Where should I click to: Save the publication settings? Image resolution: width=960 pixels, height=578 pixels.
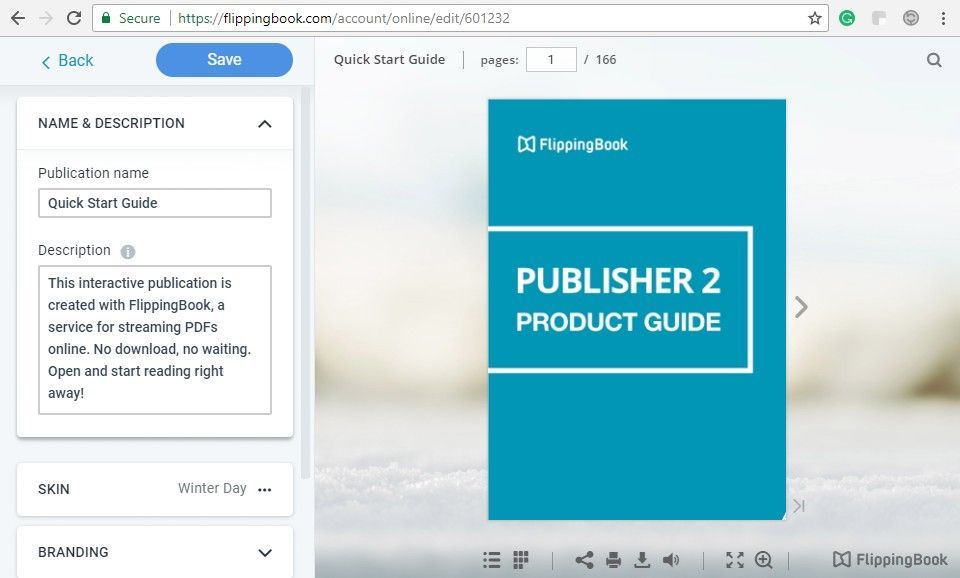224,59
